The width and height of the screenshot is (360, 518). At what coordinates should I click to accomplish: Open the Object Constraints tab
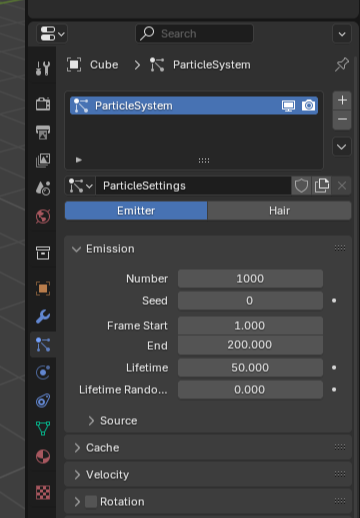click(x=43, y=400)
